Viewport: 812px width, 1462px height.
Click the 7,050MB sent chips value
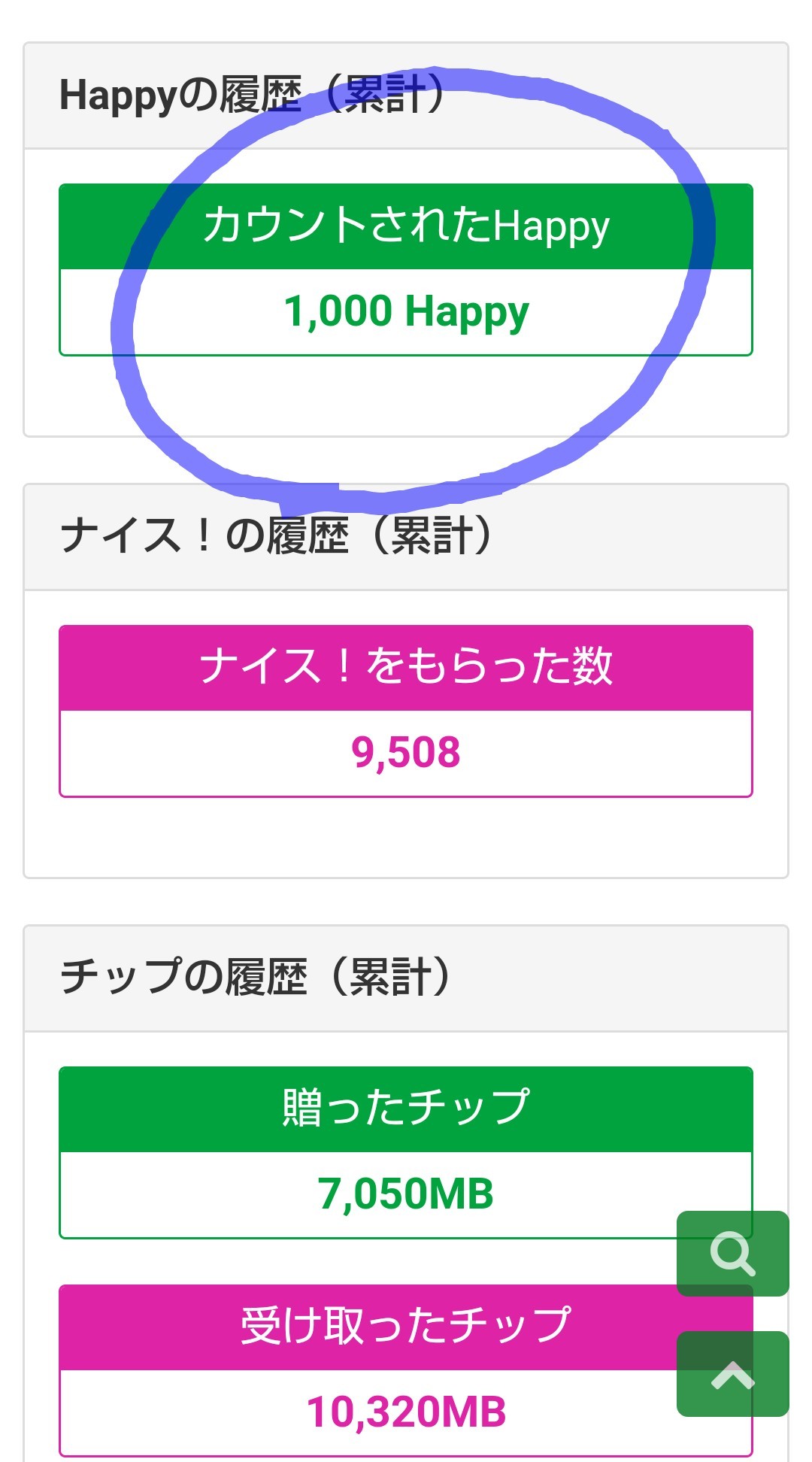(x=406, y=1194)
